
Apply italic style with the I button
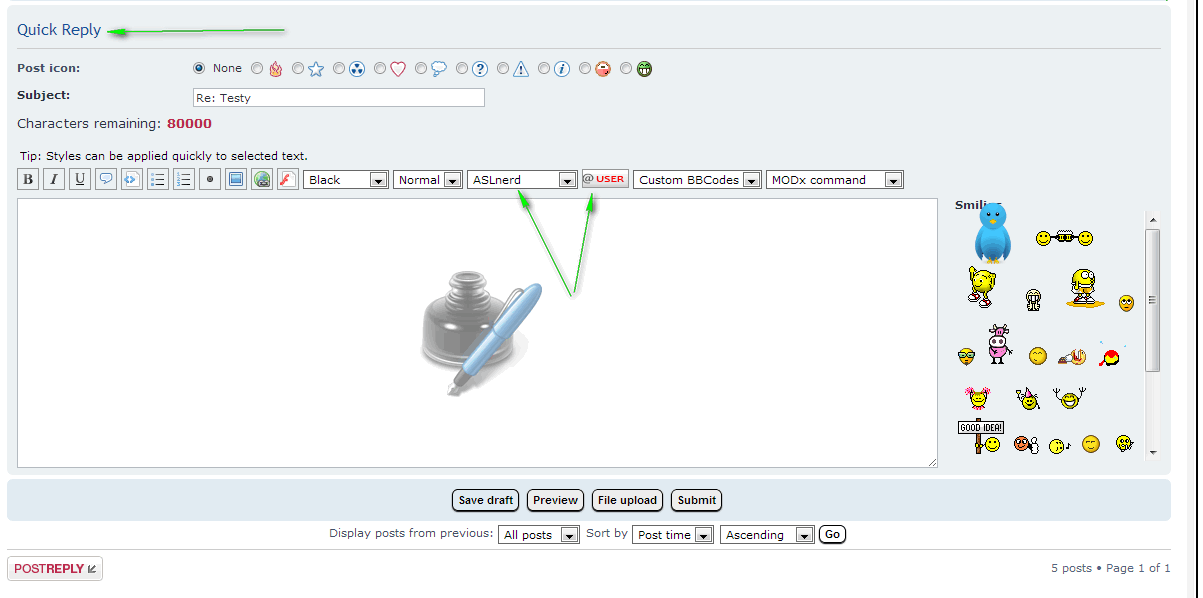(x=54, y=180)
